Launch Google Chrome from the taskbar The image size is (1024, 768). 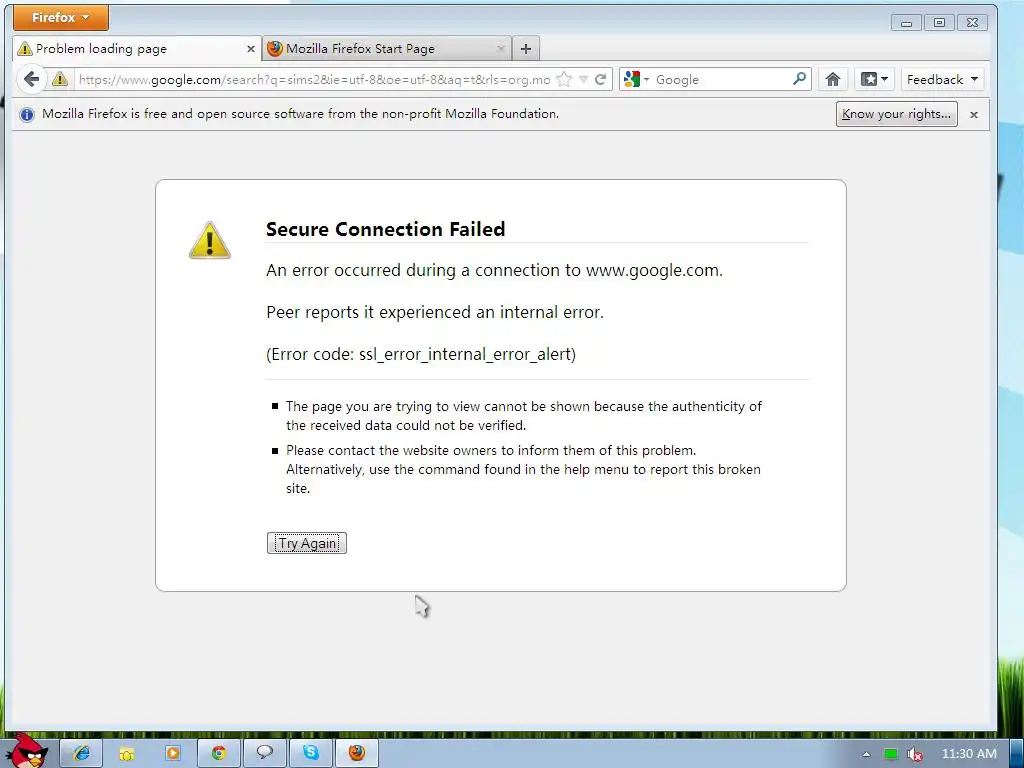click(219, 753)
